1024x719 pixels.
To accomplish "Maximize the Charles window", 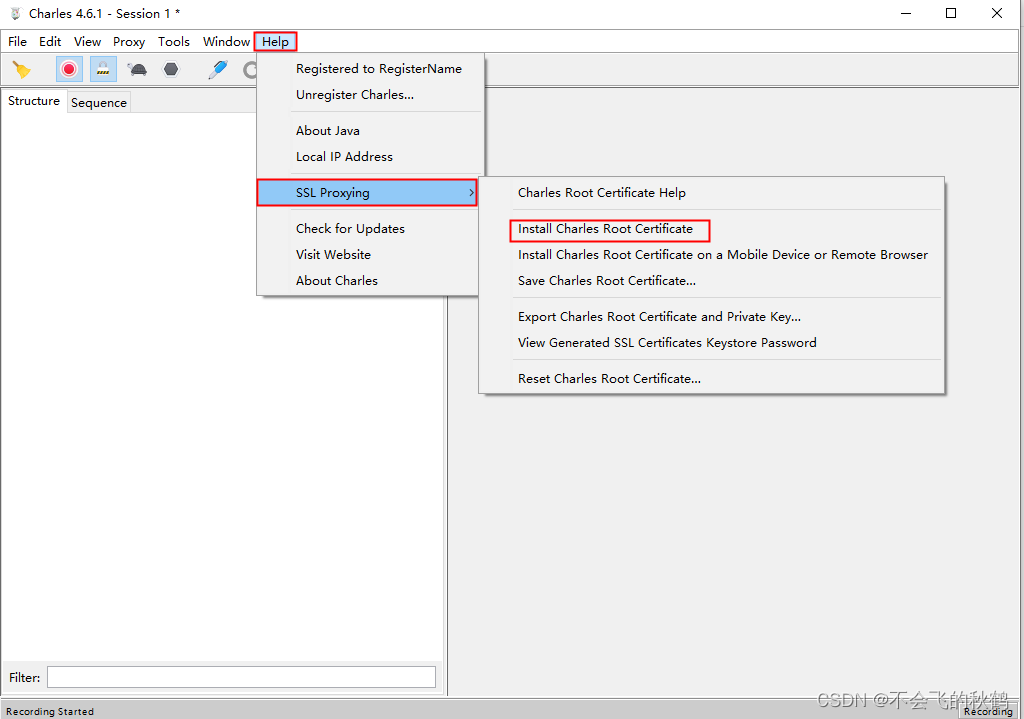I will (x=951, y=14).
